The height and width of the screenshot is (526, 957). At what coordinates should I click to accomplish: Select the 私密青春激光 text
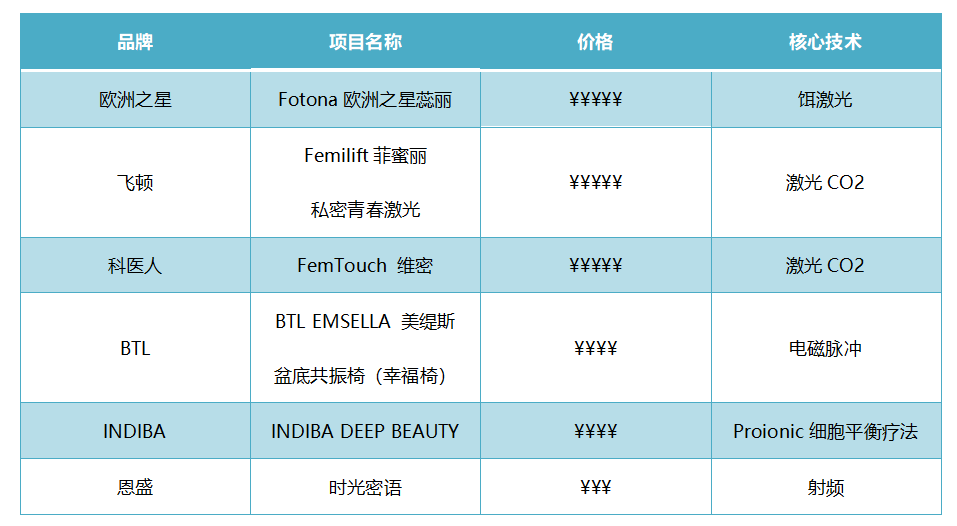coord(366,210)
